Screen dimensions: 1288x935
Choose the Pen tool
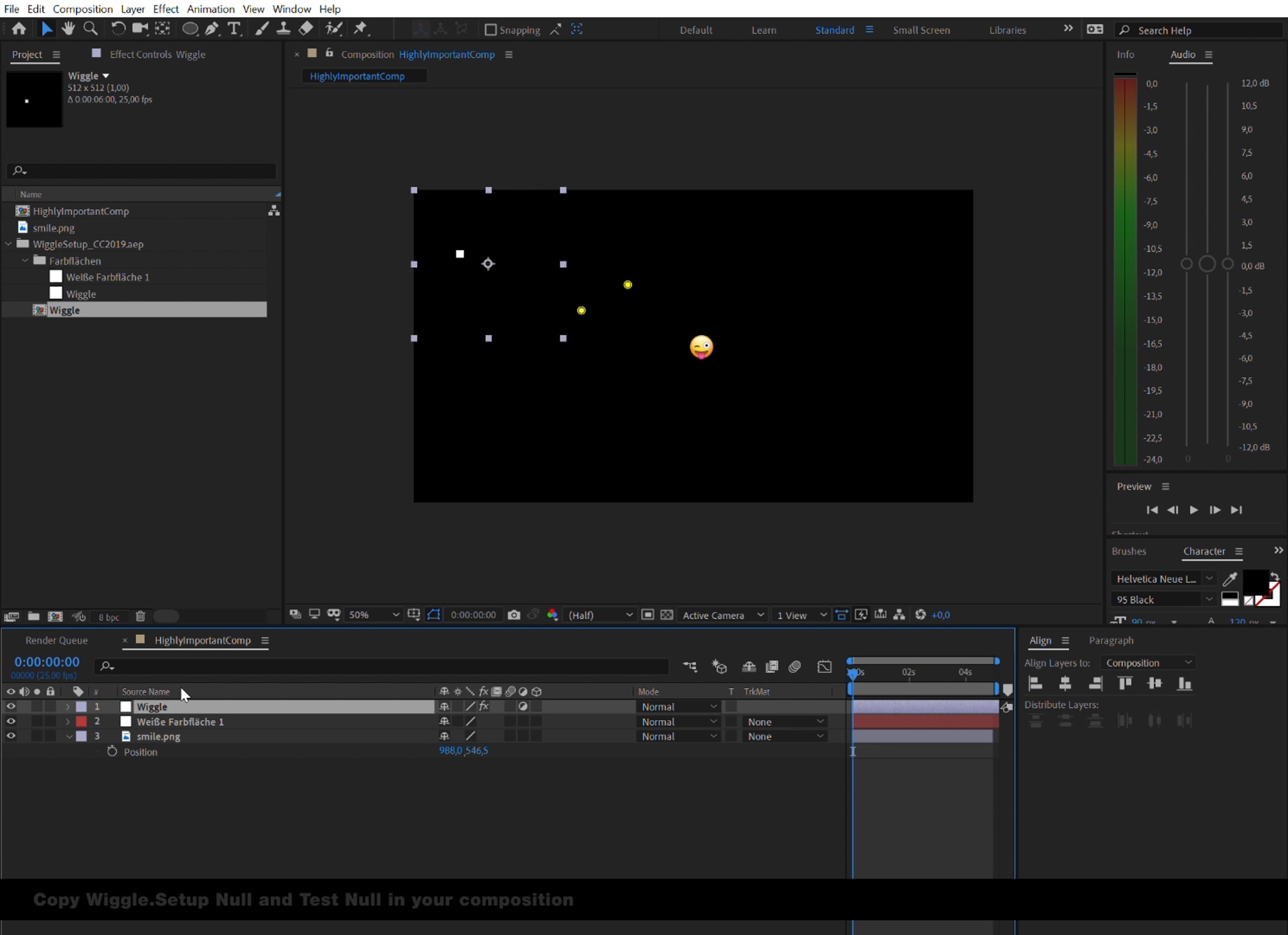click(x=212, y=28)
